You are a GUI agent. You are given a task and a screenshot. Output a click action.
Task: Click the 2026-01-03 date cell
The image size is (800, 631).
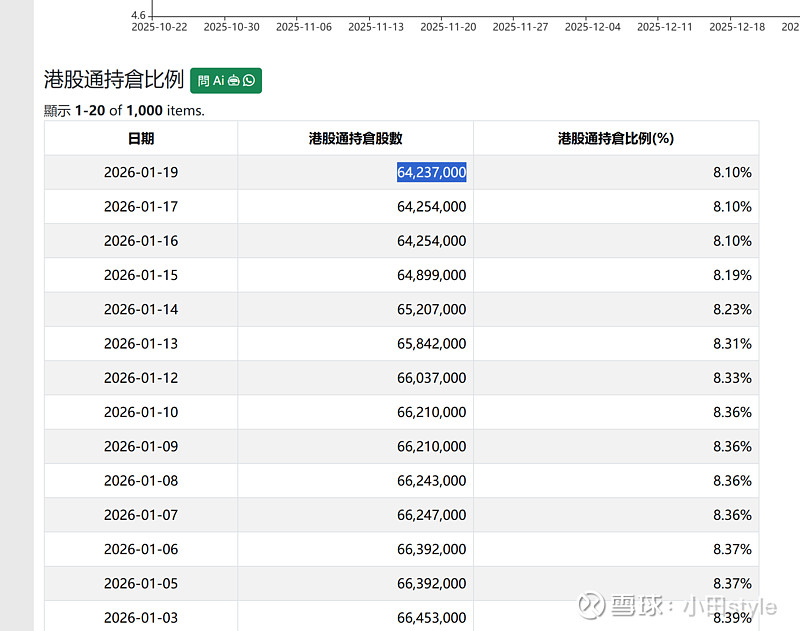(141, 618)
